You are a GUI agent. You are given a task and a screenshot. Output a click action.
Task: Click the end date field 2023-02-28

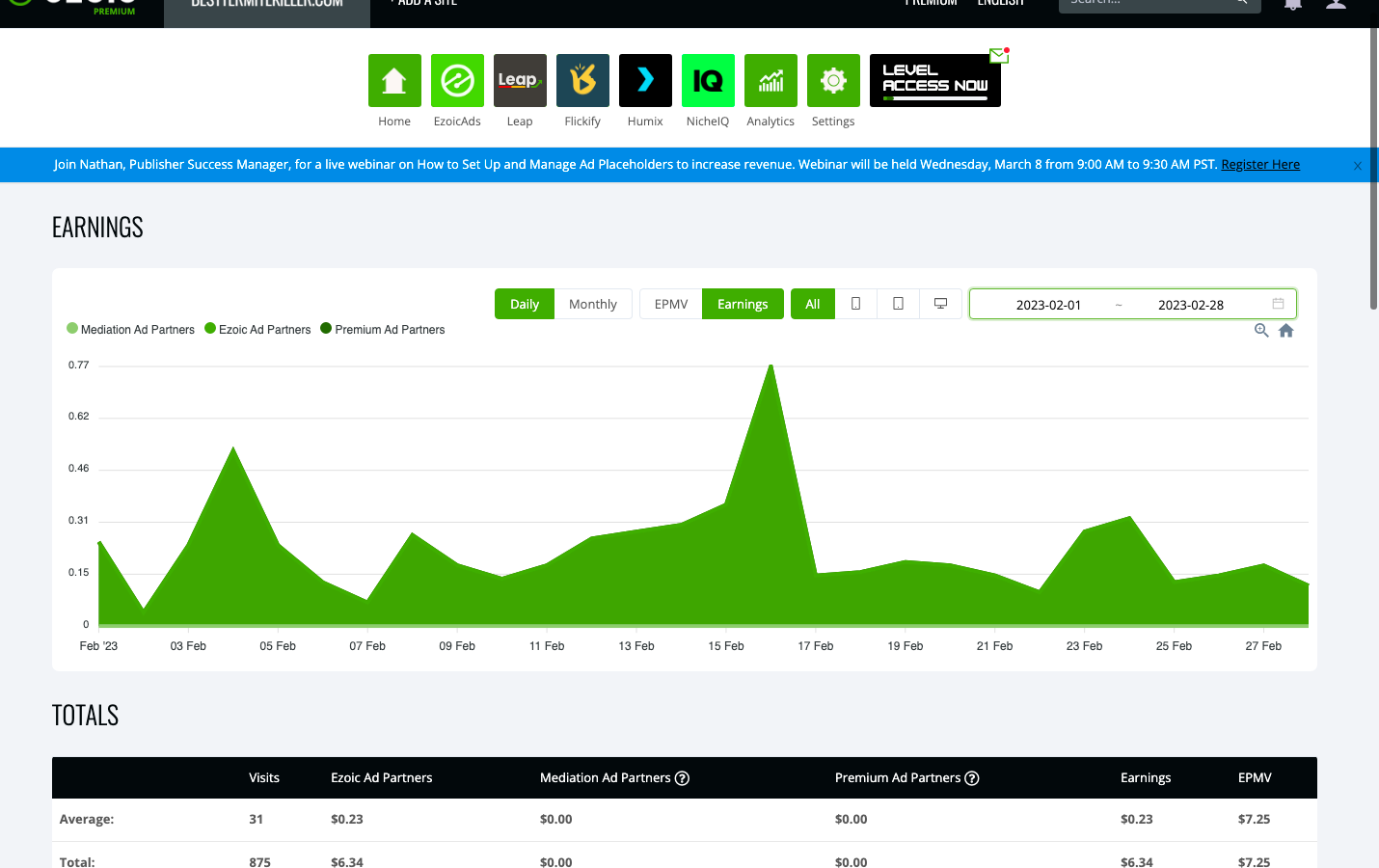click(1191, 305)
